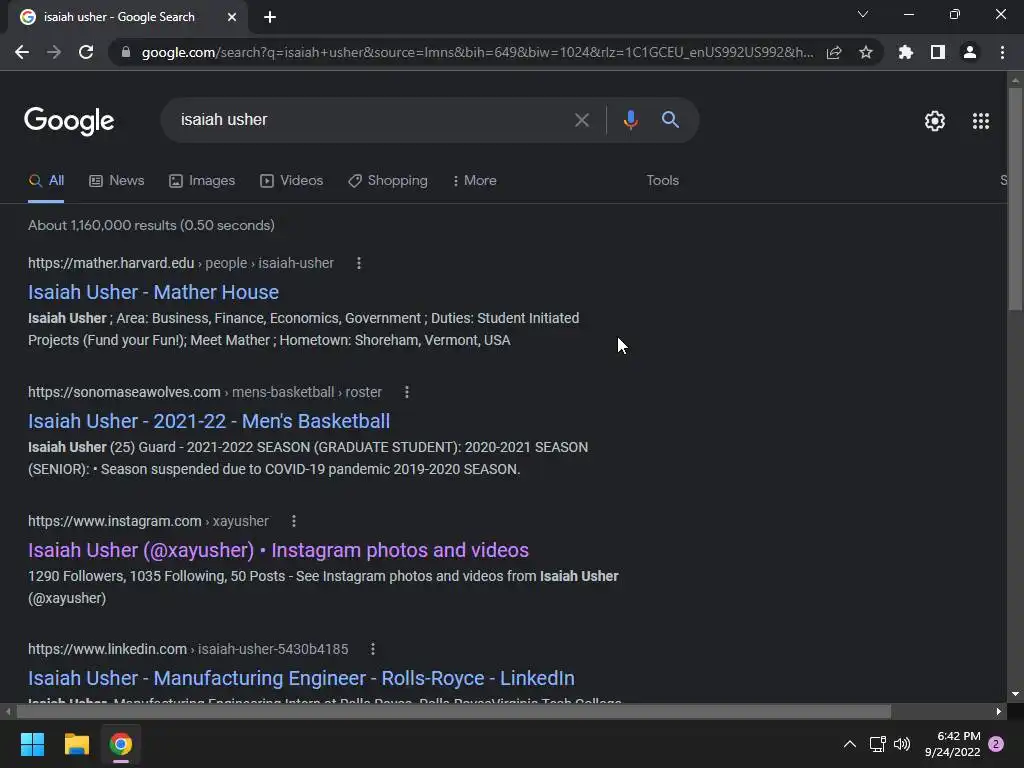Open the Chrome profile avatar
The height and width of the screenshot is (768, 1024).
(x=970, y=52)
